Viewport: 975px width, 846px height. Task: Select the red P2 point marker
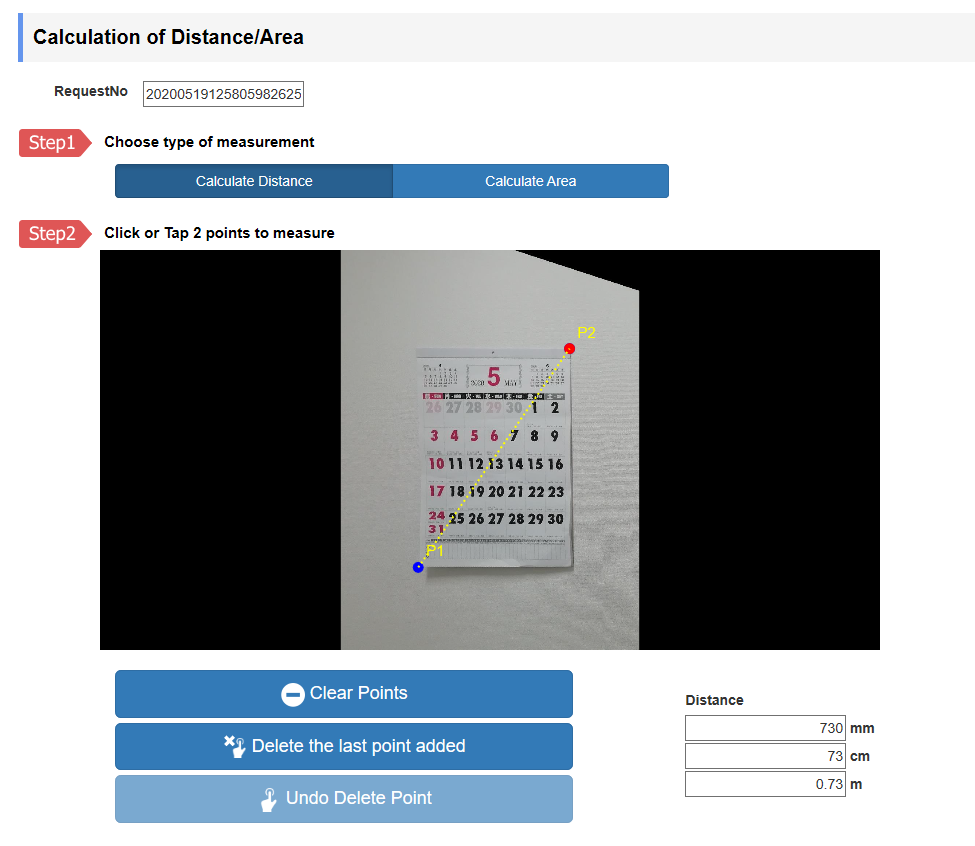pos(569,348)
